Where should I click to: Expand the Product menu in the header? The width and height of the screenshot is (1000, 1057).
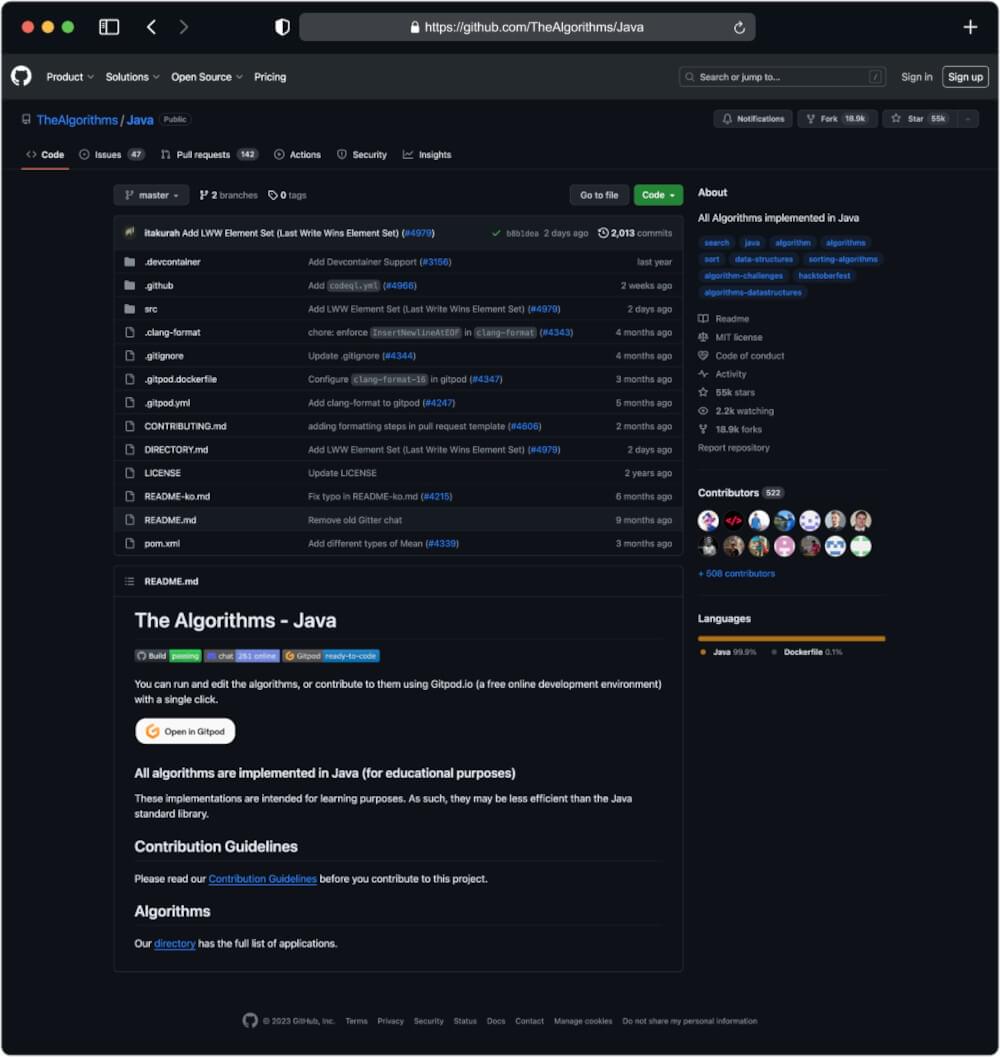[x=69, y=76]
